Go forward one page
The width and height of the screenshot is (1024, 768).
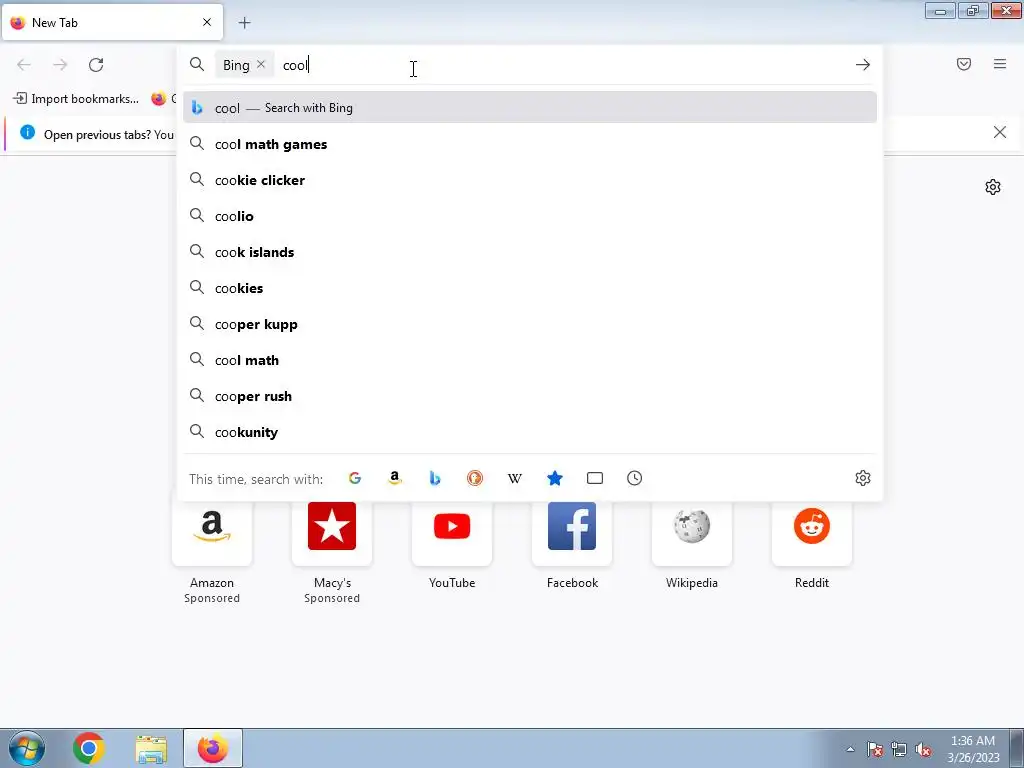(60, 64)
